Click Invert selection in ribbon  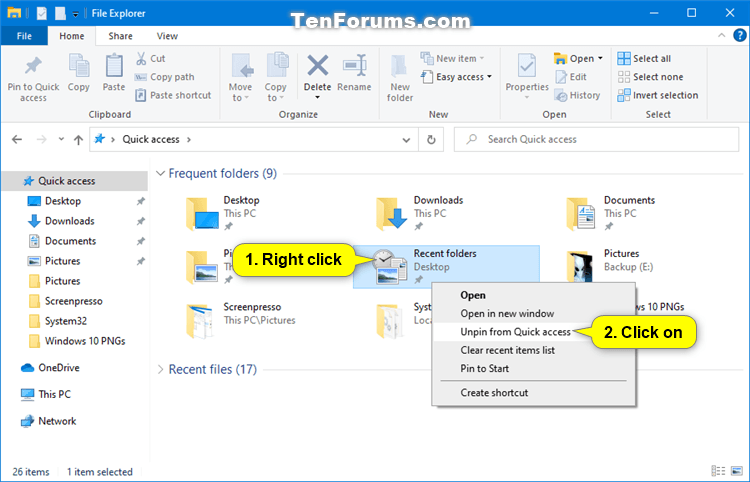point(658,95)
